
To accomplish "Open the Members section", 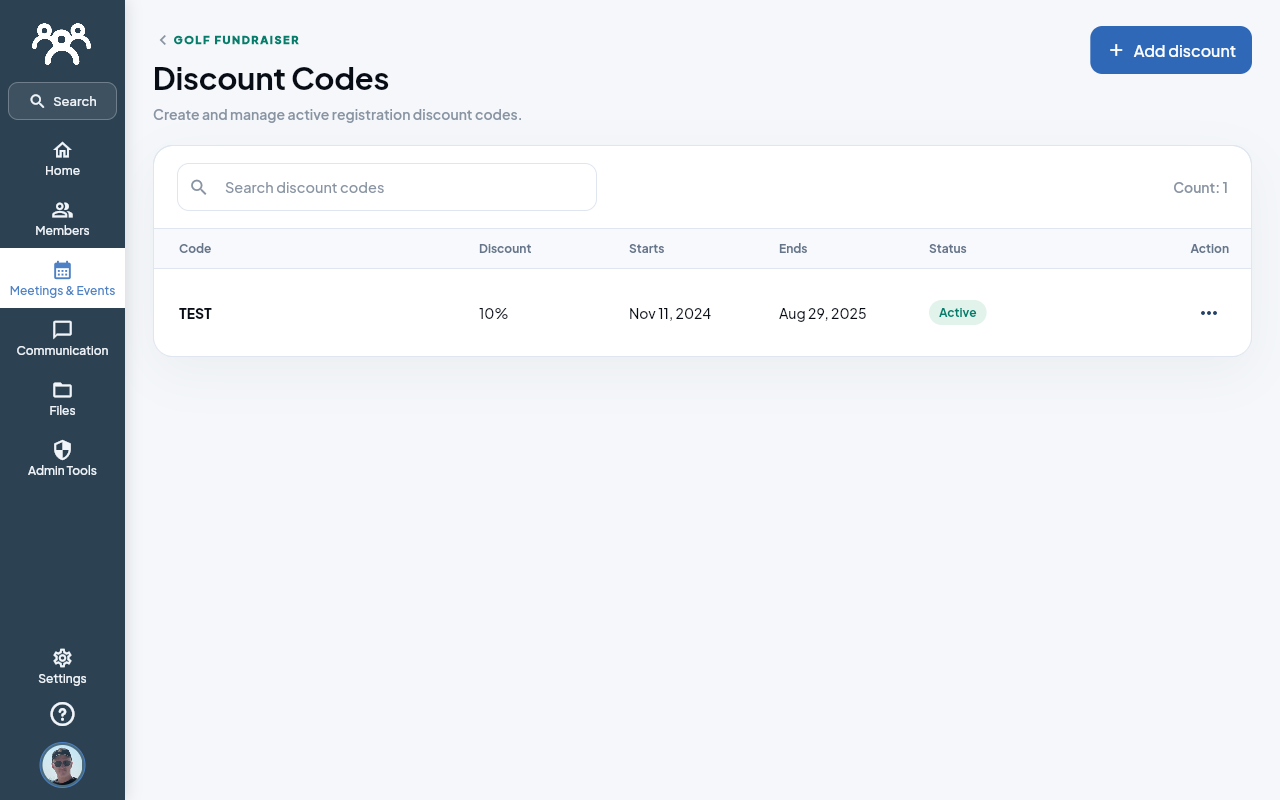I will coord(62,218).
